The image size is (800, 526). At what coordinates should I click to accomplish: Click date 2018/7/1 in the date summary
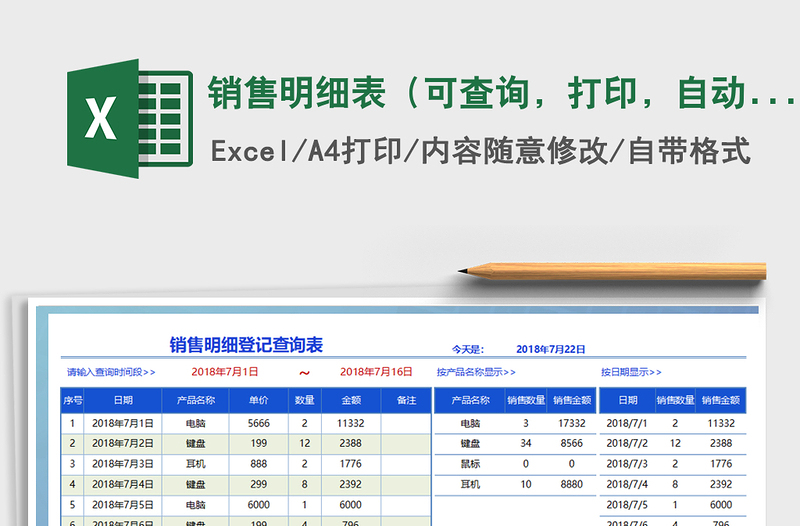pos(627,423)
